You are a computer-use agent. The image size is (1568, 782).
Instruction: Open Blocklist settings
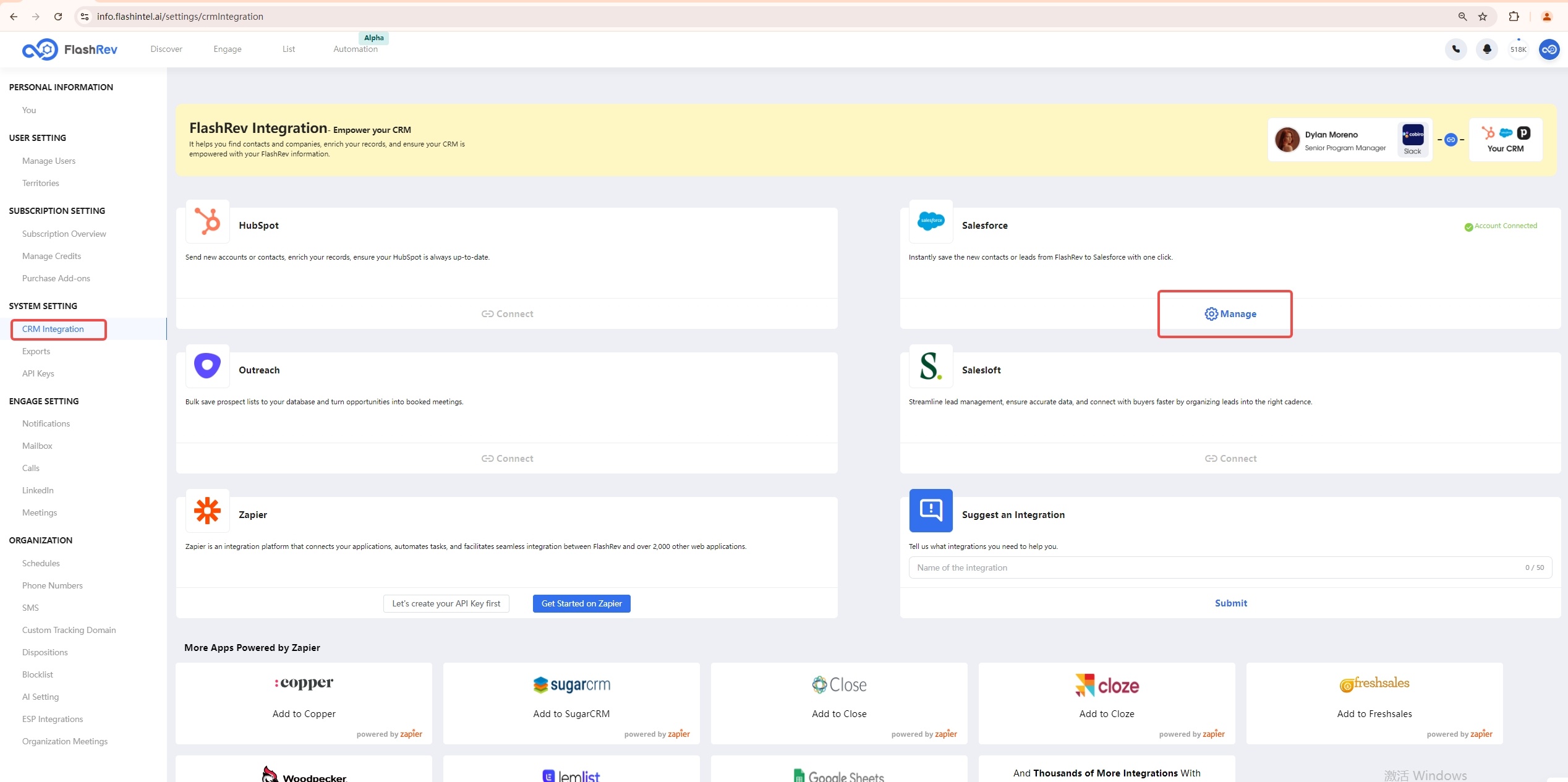click(x=38, y=674)
